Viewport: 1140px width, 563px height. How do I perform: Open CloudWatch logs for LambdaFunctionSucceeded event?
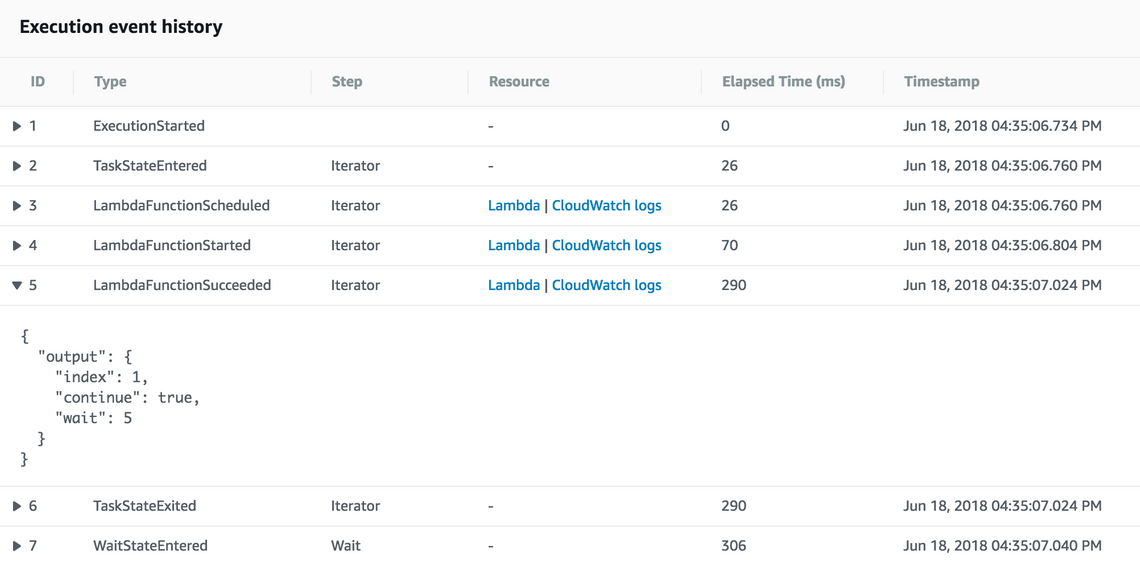click(x=606, y=286)
